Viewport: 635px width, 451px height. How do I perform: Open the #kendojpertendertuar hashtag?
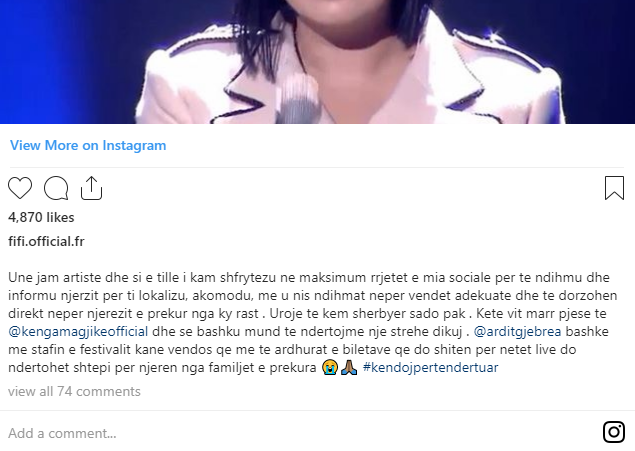[430, 368]
